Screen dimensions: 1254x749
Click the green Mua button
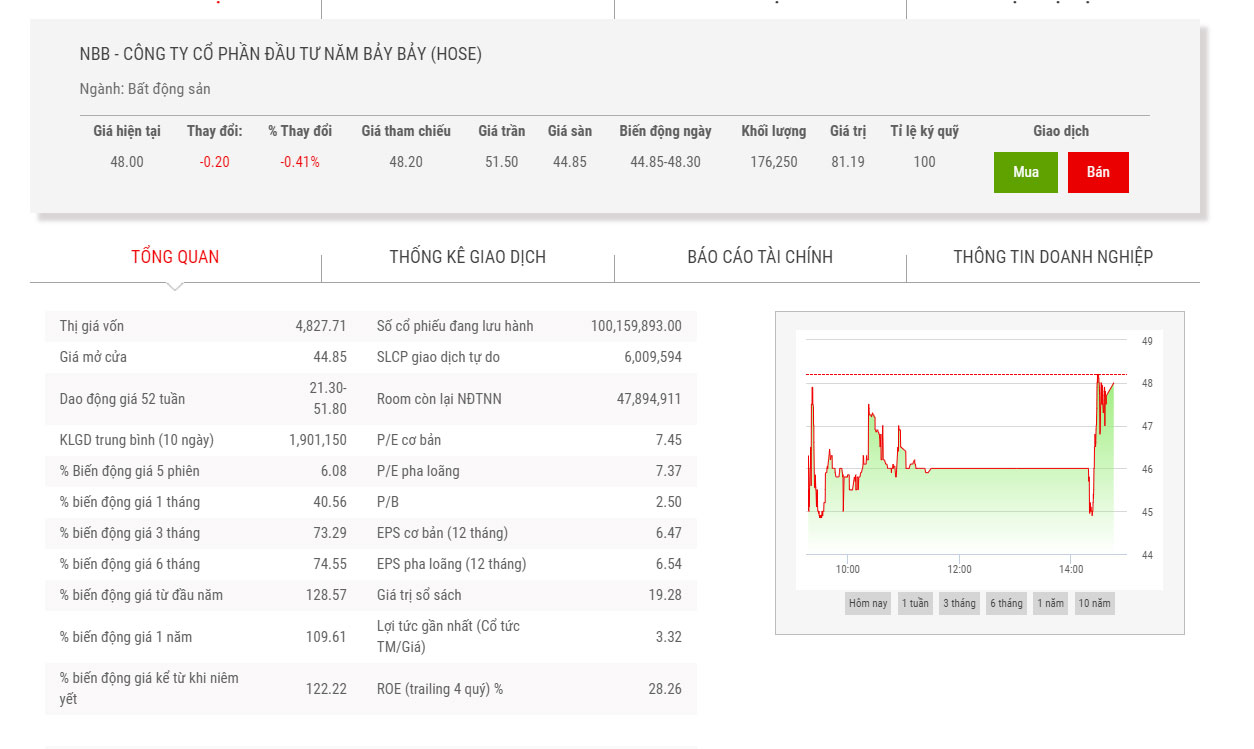(1025, 172)
